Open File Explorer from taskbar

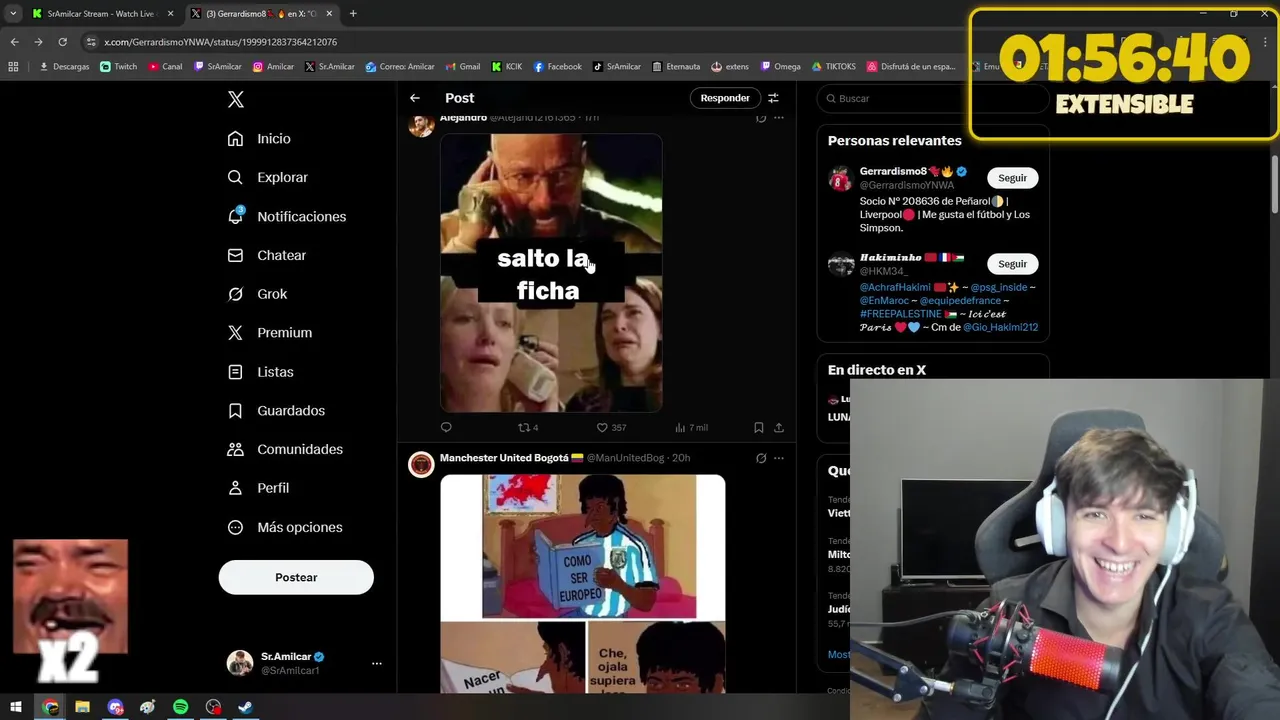82,707
